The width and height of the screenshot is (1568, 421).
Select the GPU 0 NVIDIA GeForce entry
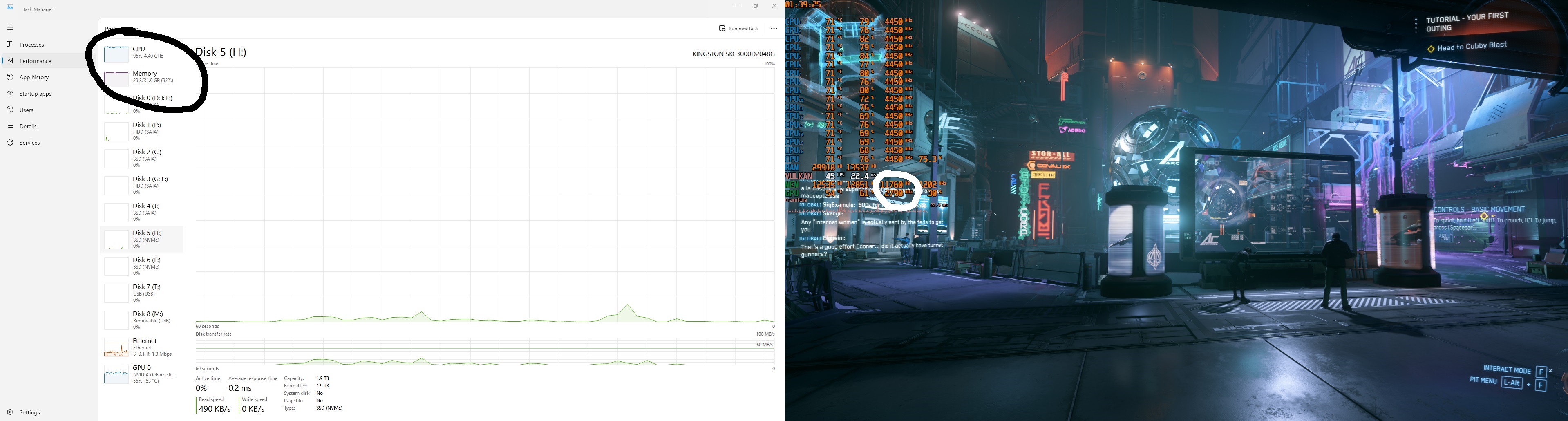[x=142, y=374]
